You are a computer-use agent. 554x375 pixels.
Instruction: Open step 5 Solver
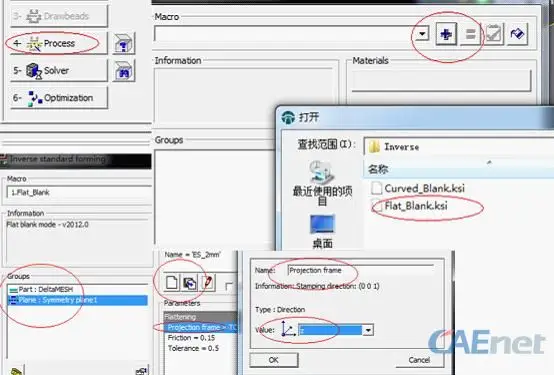pos(59,70)
